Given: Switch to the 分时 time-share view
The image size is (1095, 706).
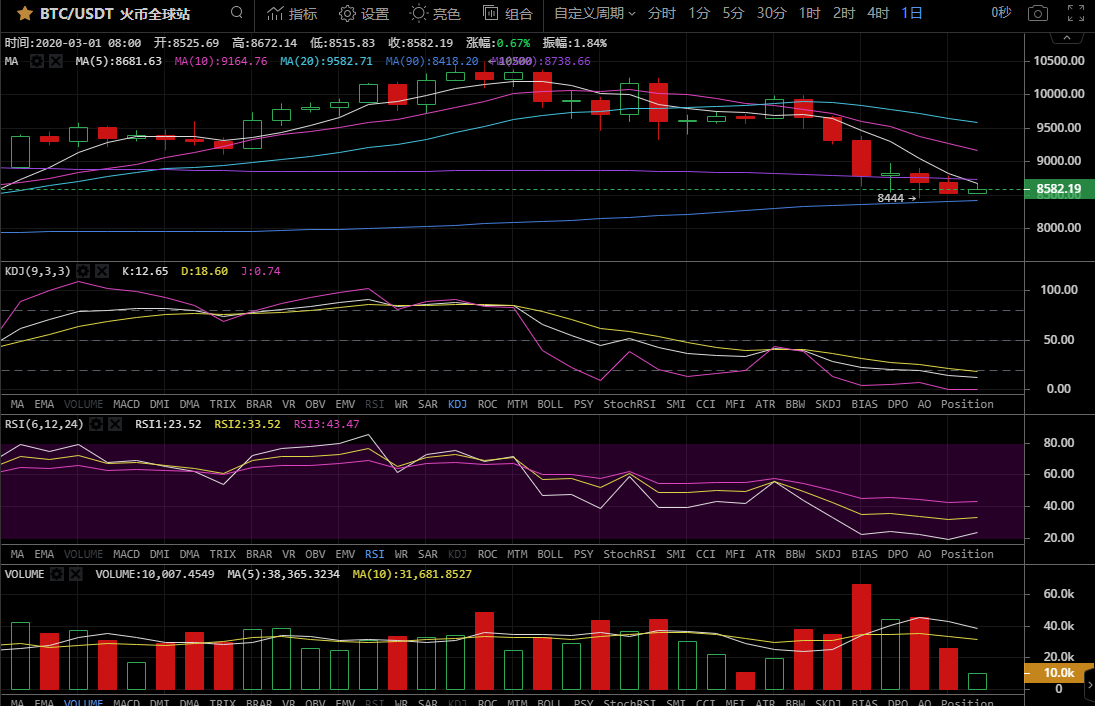Looking at the screenshot, I should point(661,14).
